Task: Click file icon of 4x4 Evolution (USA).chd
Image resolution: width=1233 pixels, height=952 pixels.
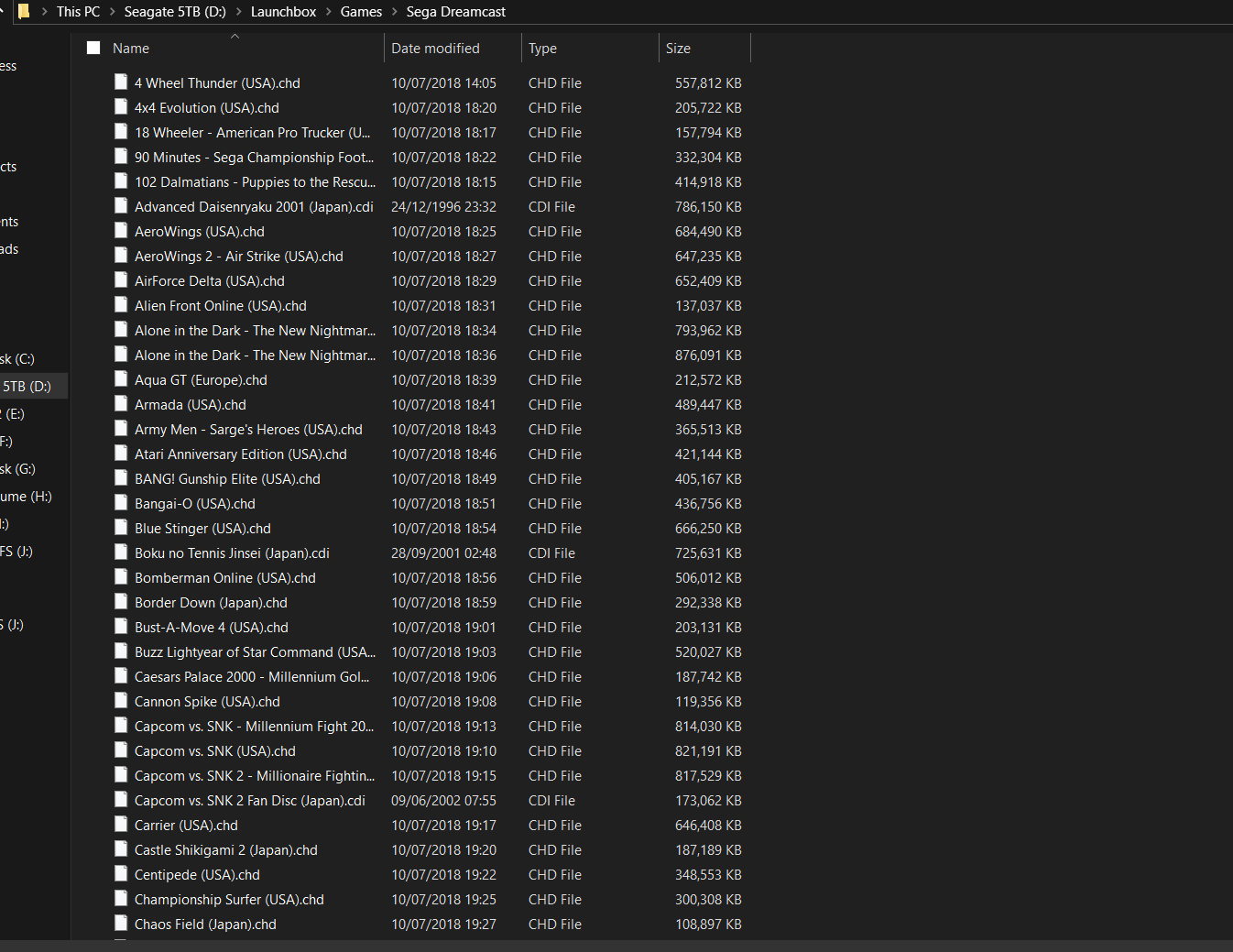Action: pyautogui.click(x=121, y=106)
